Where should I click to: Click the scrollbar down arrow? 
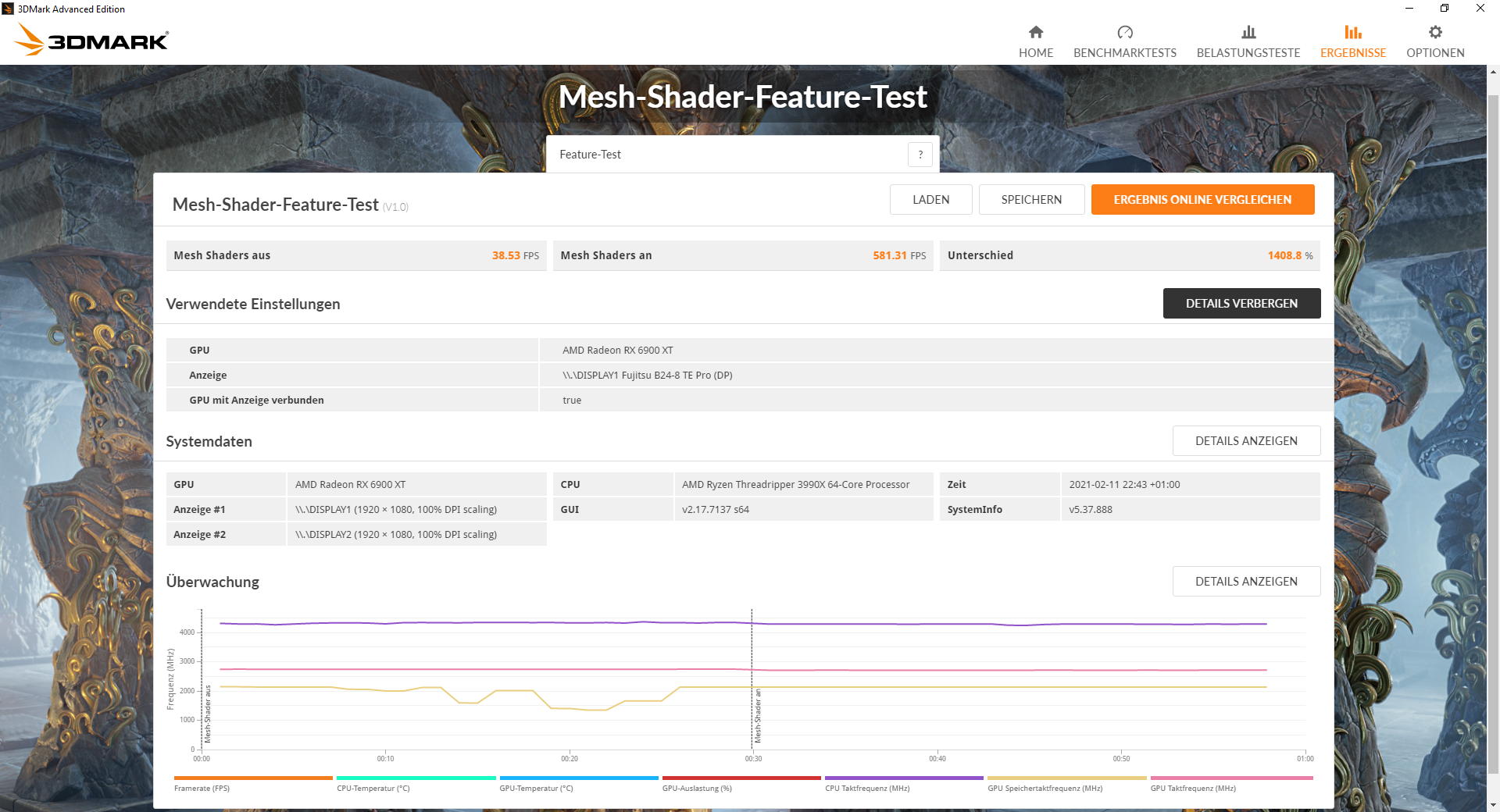1493,804
